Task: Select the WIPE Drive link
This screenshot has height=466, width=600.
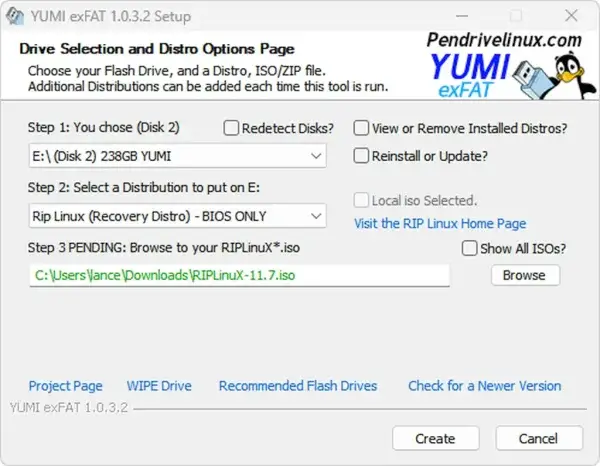Action: tap(159, 386)
